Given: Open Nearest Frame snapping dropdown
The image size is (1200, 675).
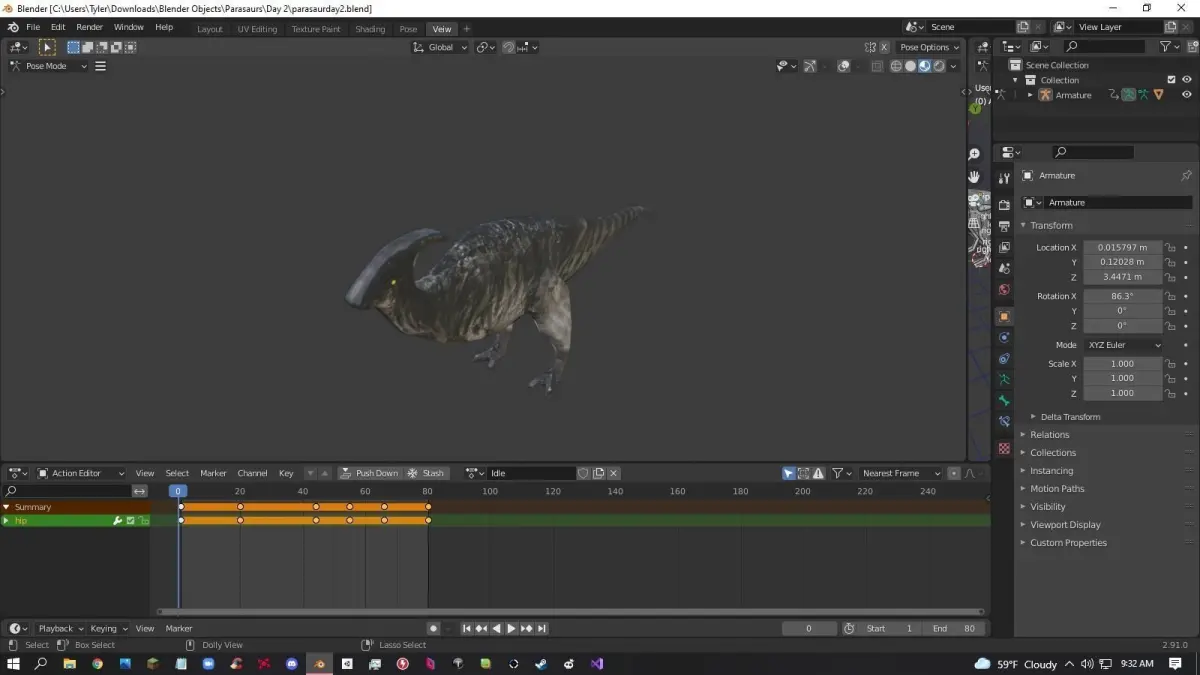Looking at the screenshot, I should [902, 473].
